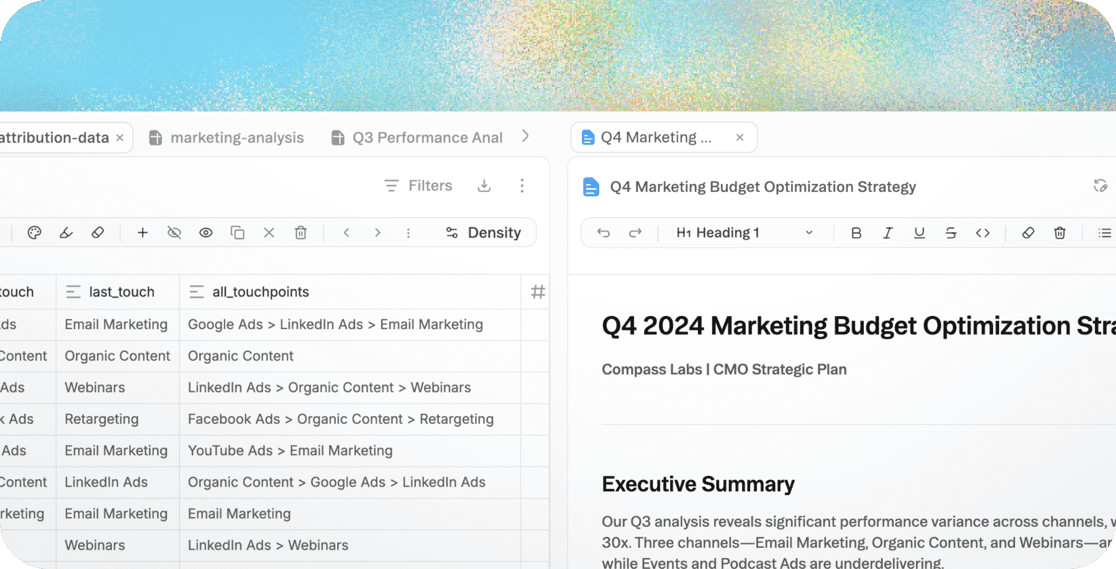The image size is (1116, 569).
Task: Go to previous with left chevron
Action: click(x=346, y=233)
